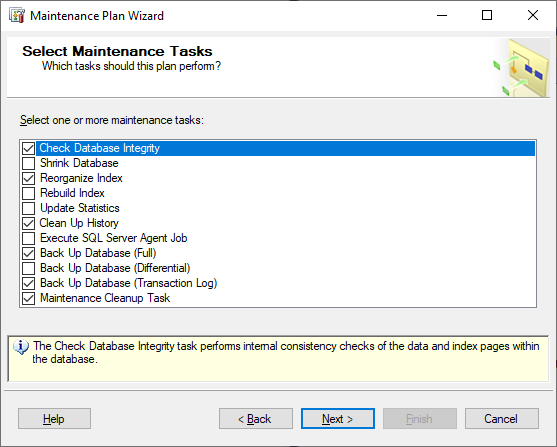Minimize the Maintenance Plan Wizard window
This screenshot has width=557, height=447.
pos(442,16)
